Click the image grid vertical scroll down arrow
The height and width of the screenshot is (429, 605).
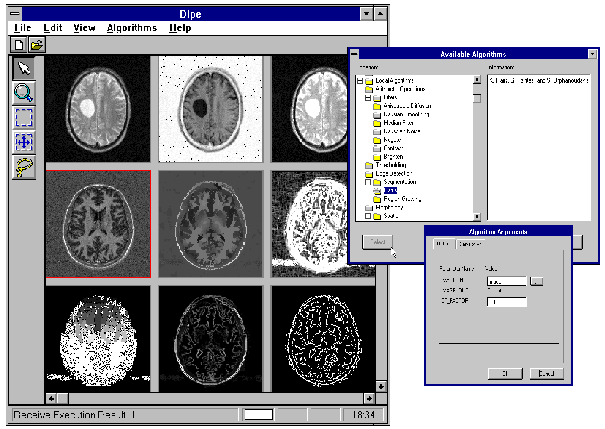click(x=381, y=387)
